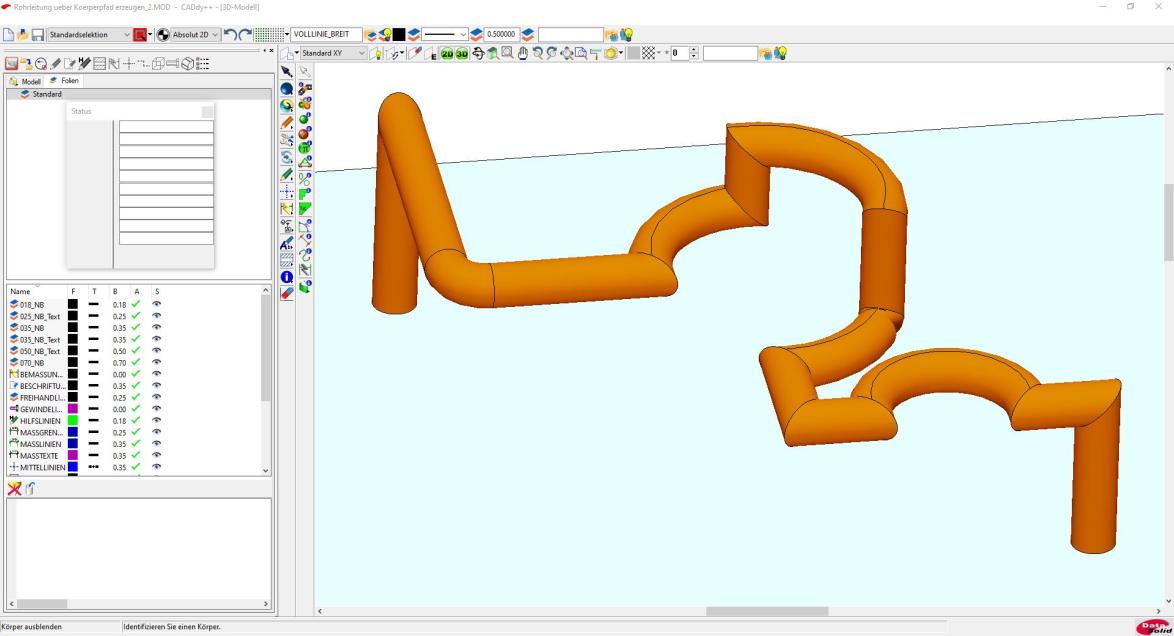
Task: Click the blue info icon
Action: point(287,277)
